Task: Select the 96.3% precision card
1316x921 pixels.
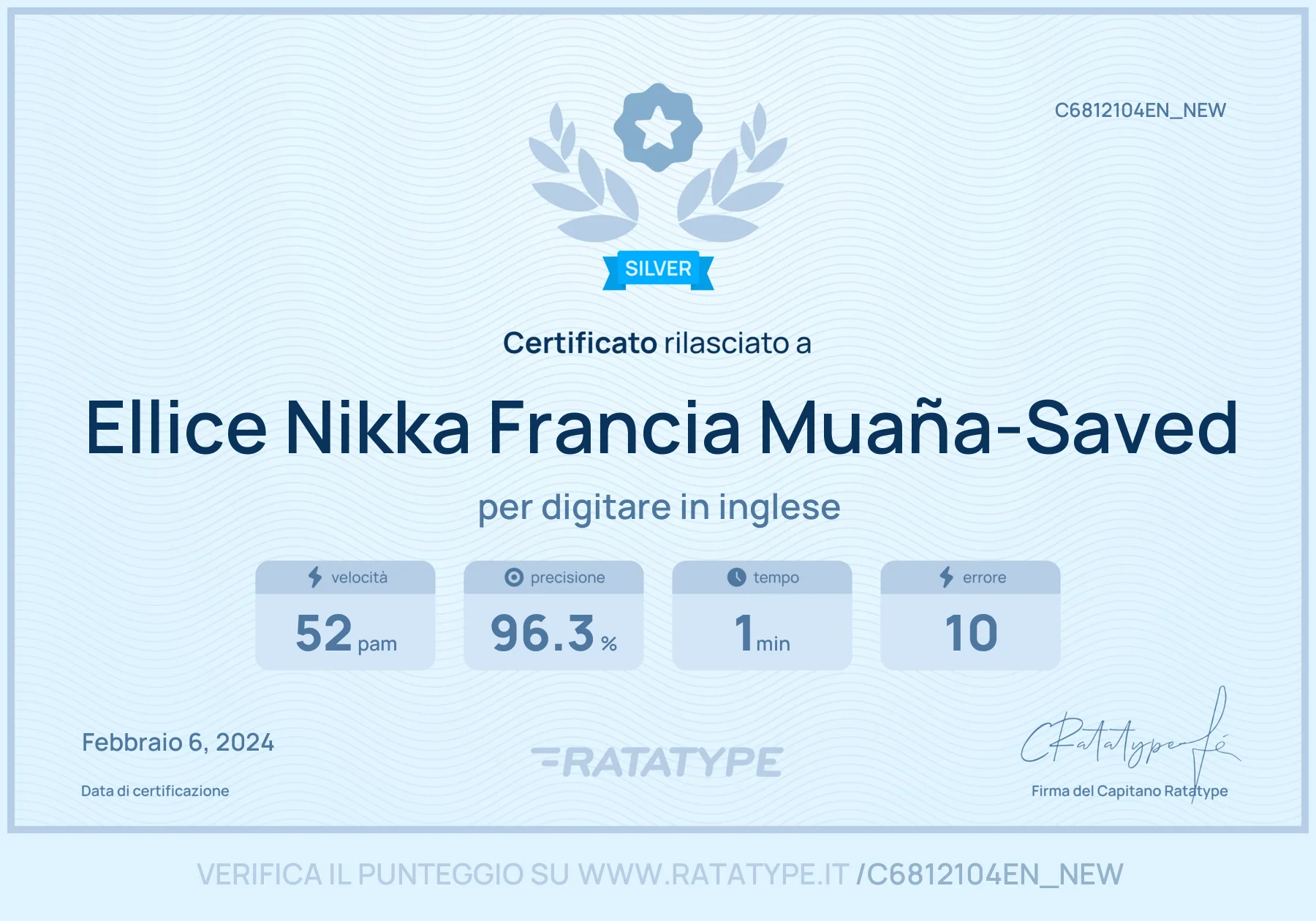Action: (553, 615)
